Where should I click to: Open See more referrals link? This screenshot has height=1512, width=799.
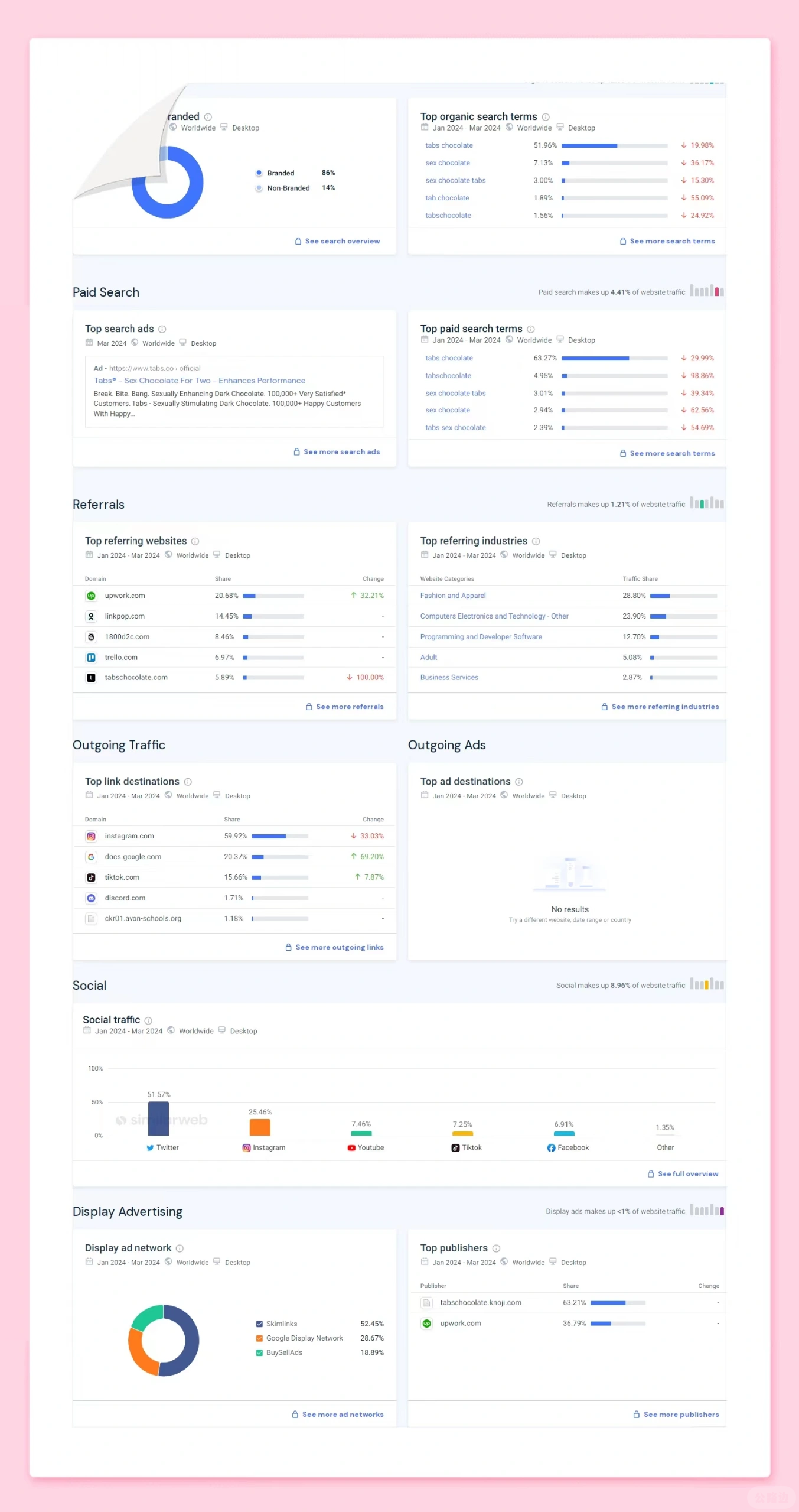click(345, 707)
